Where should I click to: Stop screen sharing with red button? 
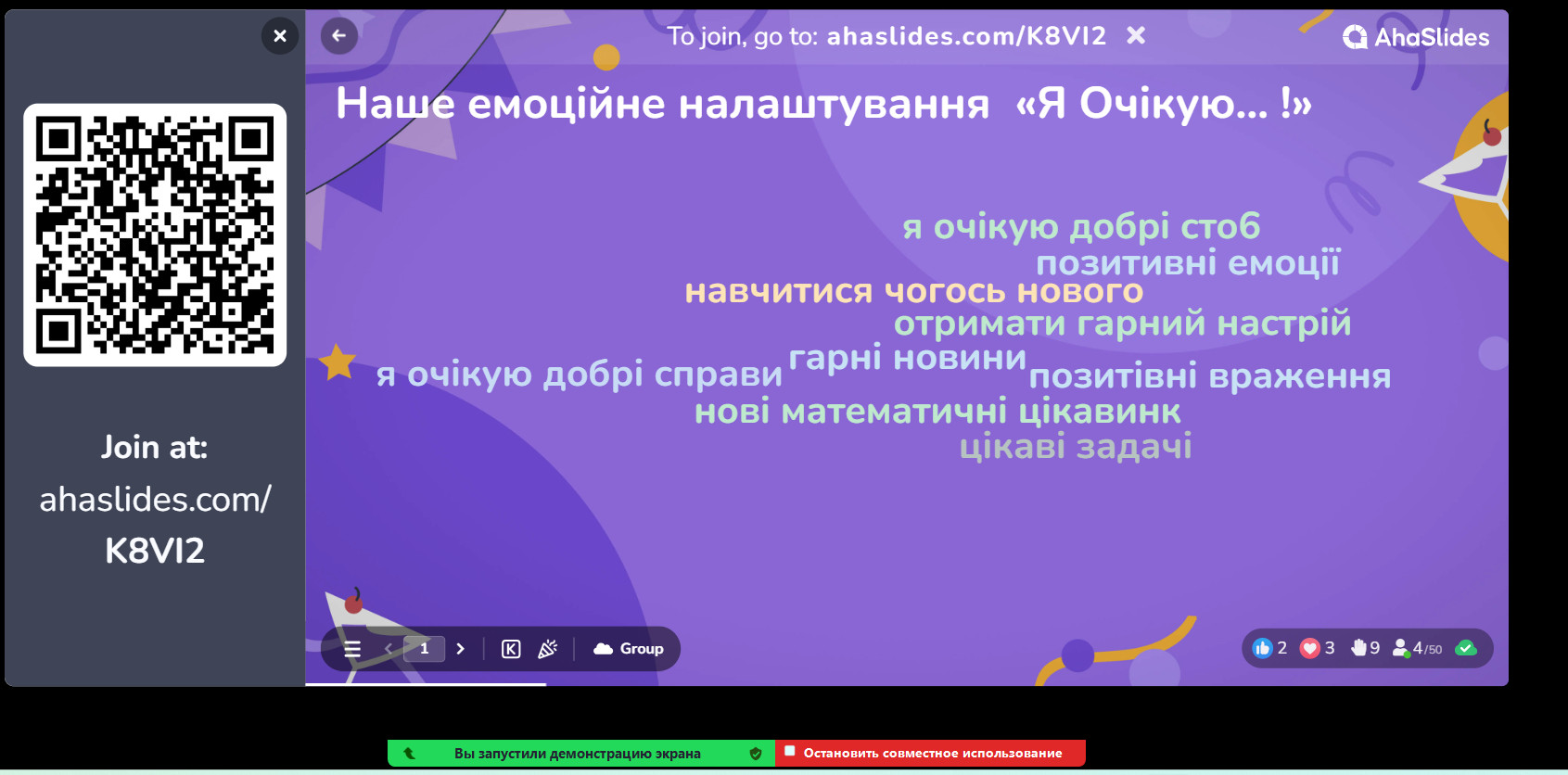click(931, 753)
